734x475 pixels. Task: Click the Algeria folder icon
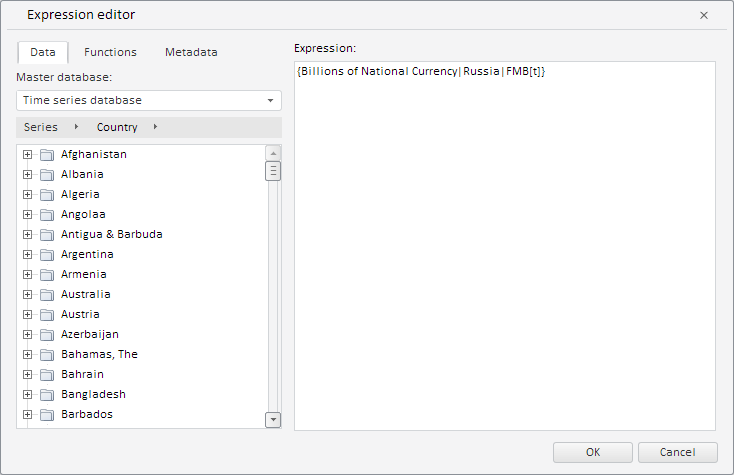[46, 195]
